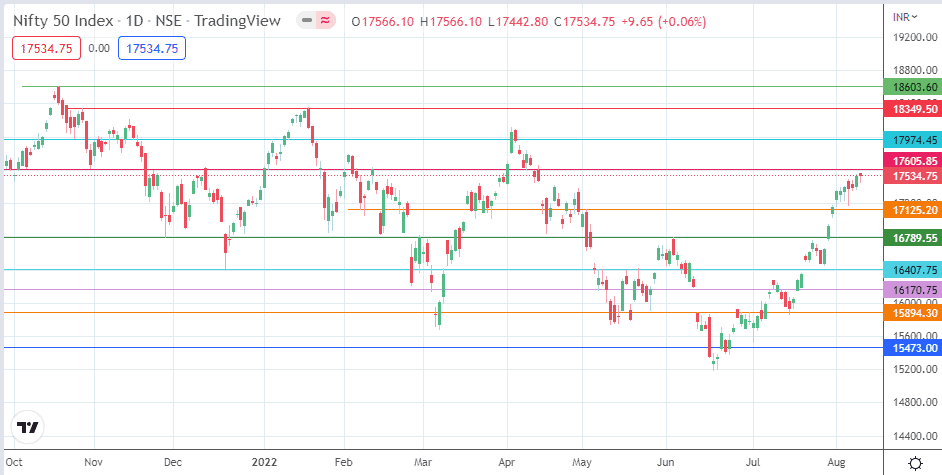This screenshot has width=942, height=475.
Task: Click the 14400.00 price scale tick
Action: click(913, 435)
